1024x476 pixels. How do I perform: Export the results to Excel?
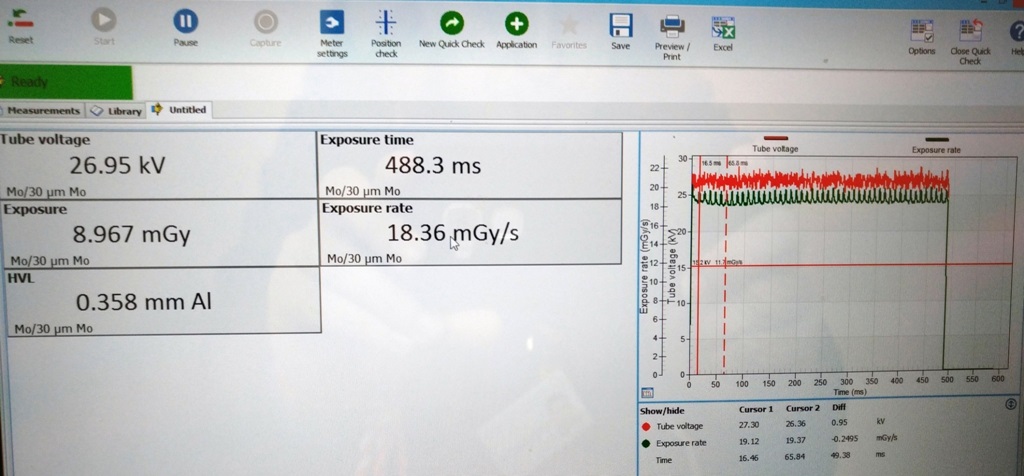point(723,28)
